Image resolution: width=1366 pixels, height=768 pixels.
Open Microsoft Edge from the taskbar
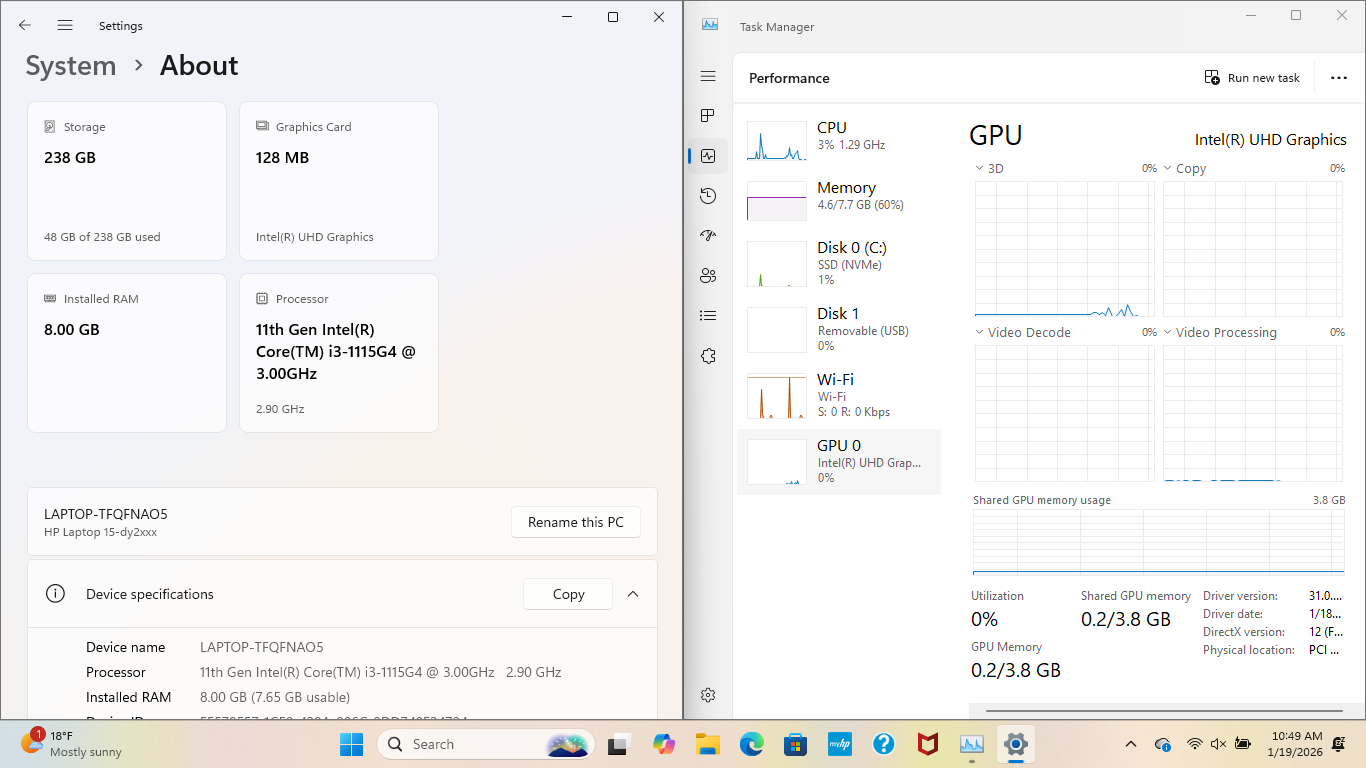[x=752, y=744]
